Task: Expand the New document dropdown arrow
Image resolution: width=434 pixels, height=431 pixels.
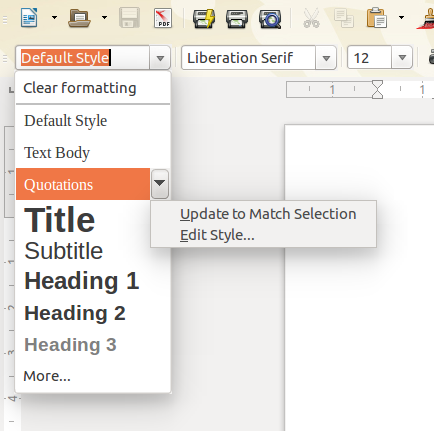Action: click(54, 17)
